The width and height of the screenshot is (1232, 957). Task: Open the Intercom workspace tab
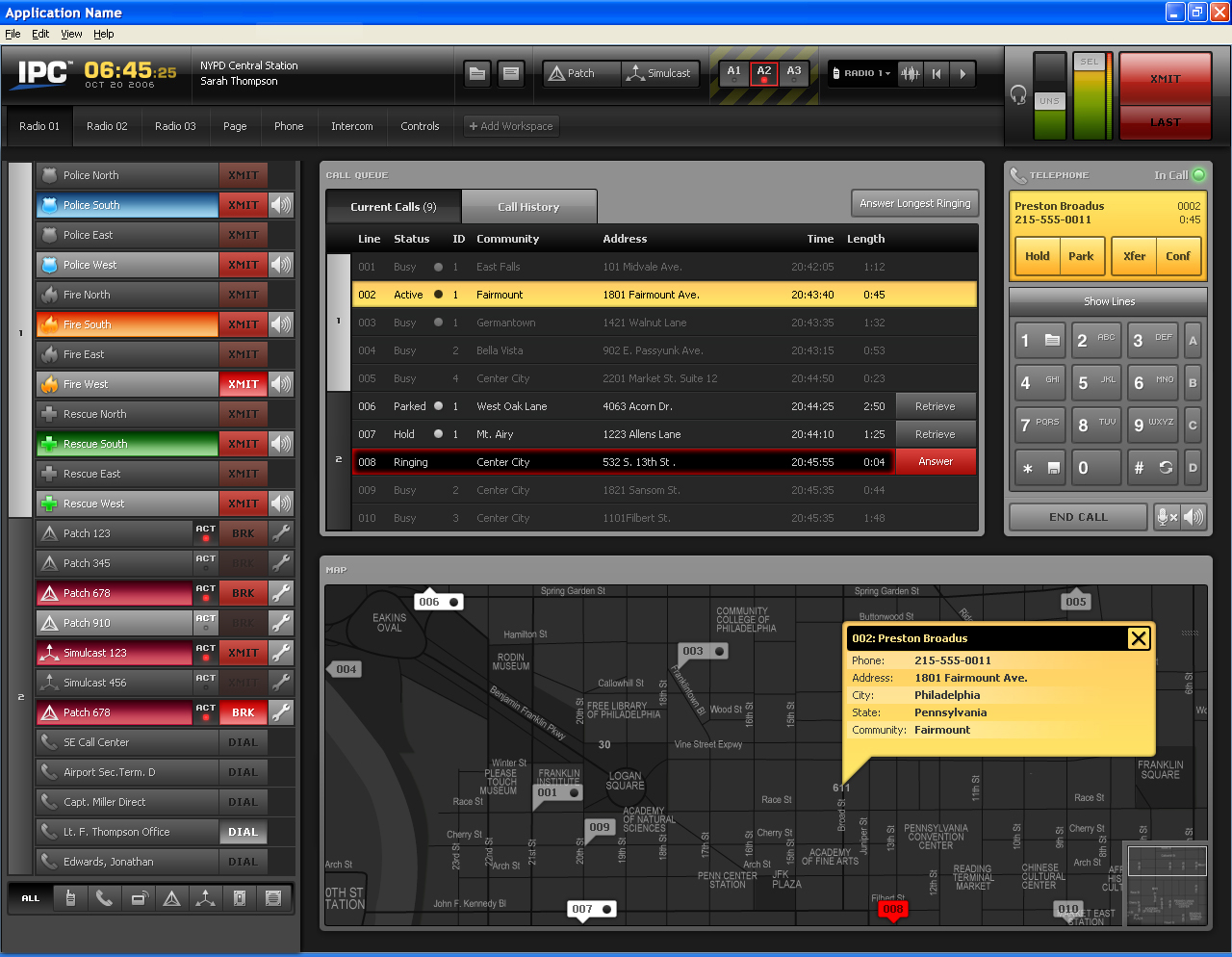click(x=351, y=126)
